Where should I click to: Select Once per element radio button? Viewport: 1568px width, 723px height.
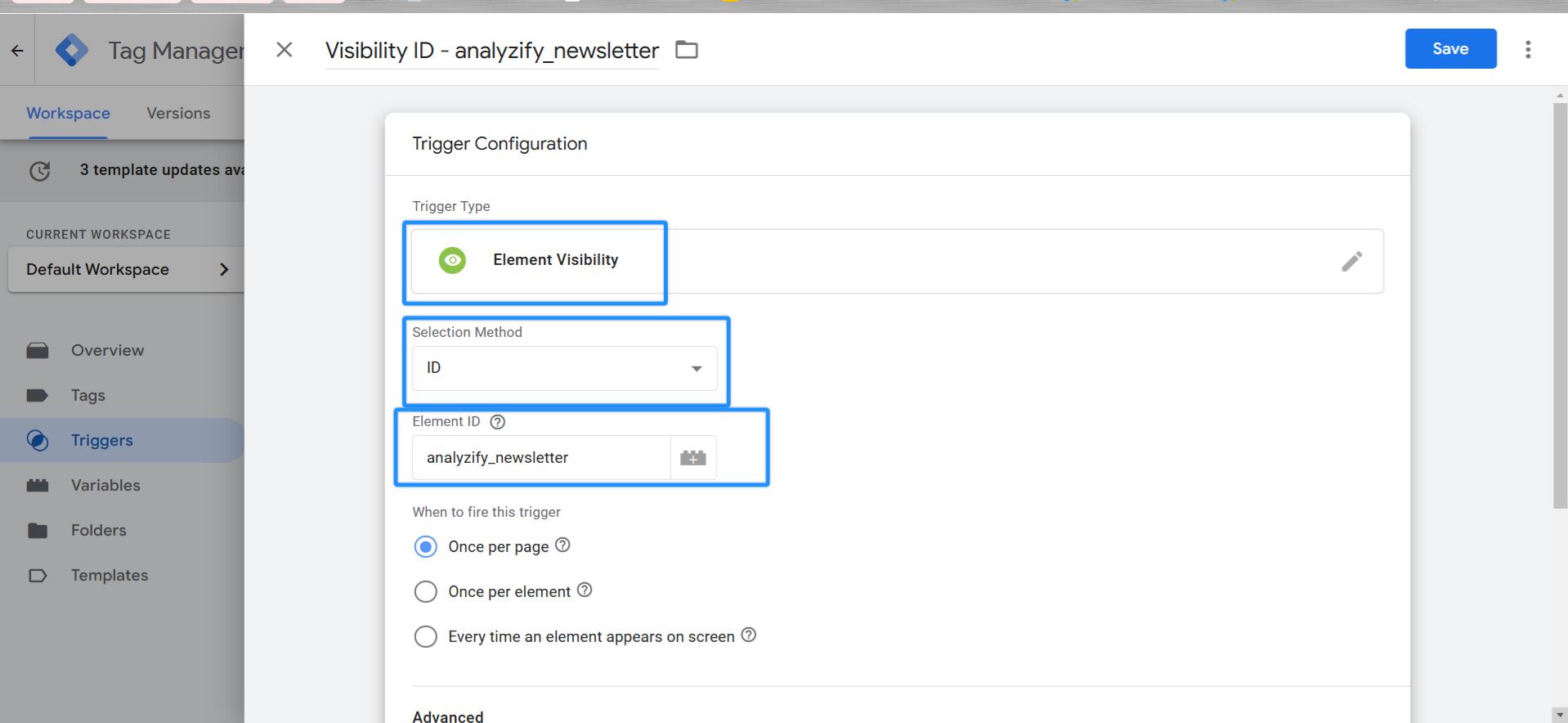coord(425,591)
